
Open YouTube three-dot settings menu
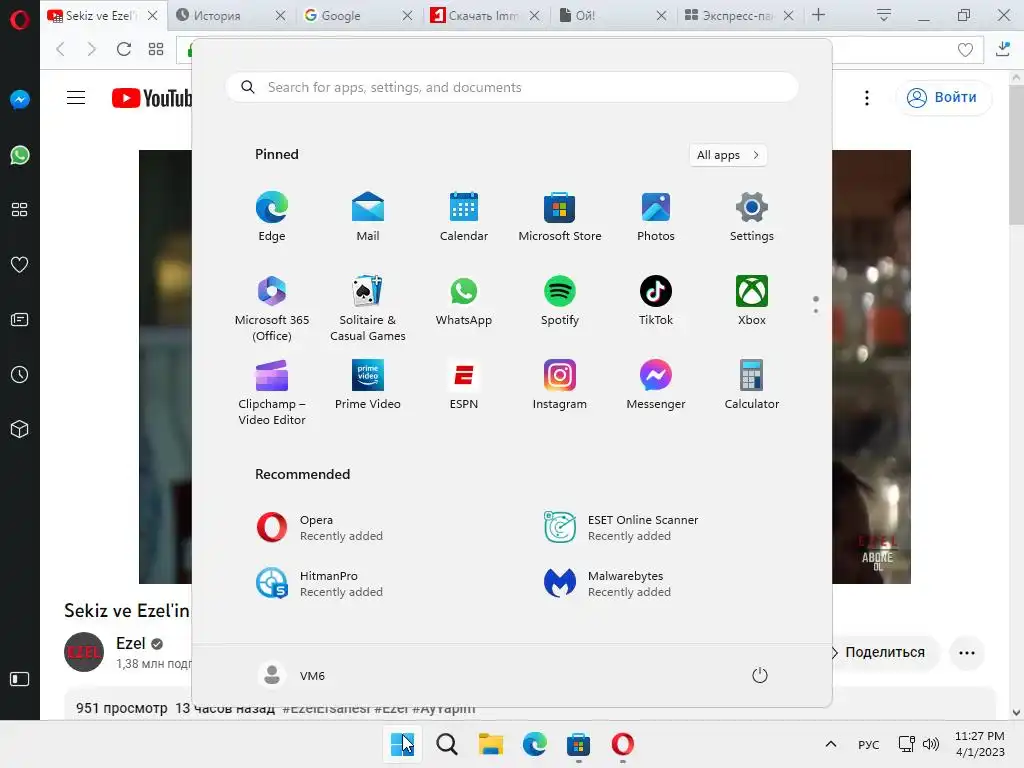pyautogui.click(x=867, y=98)
